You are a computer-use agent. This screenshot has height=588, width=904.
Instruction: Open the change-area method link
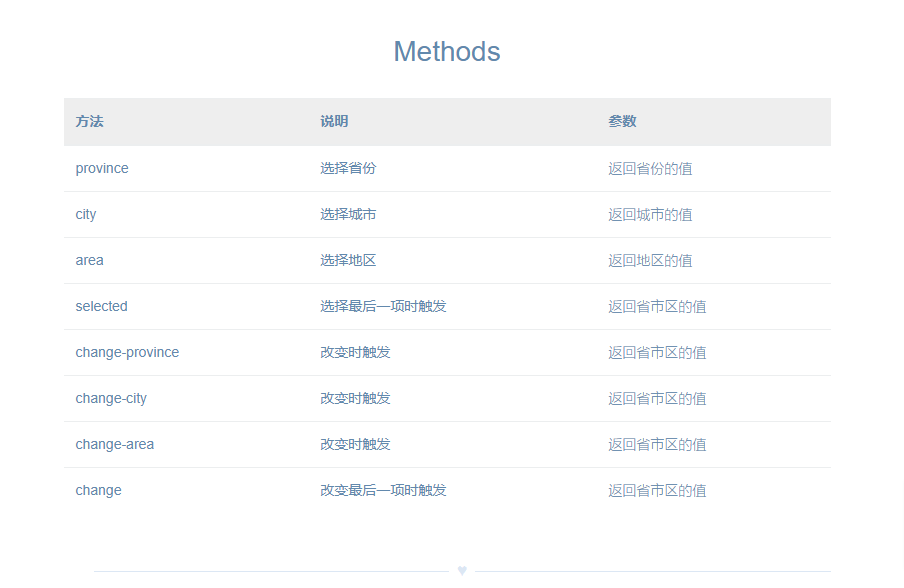[114, 444]
